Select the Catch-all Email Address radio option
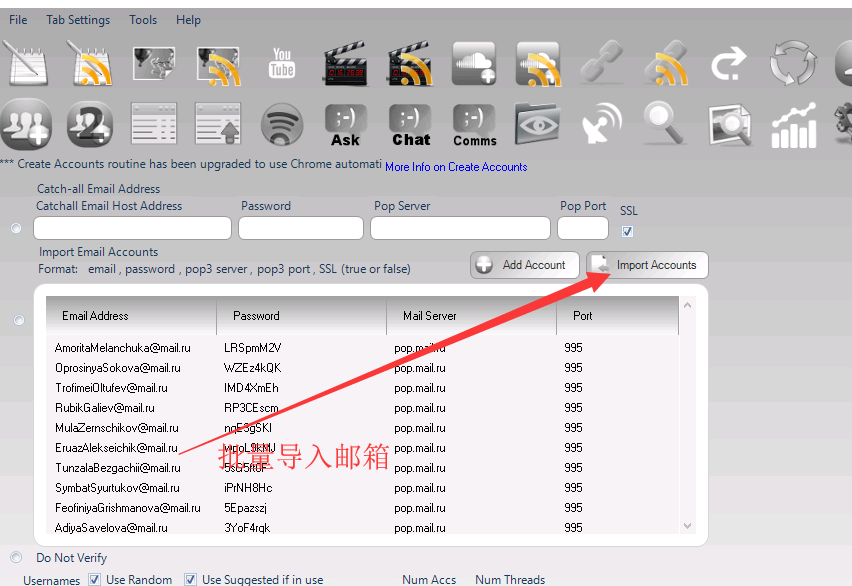 click(x=16, y=228)
